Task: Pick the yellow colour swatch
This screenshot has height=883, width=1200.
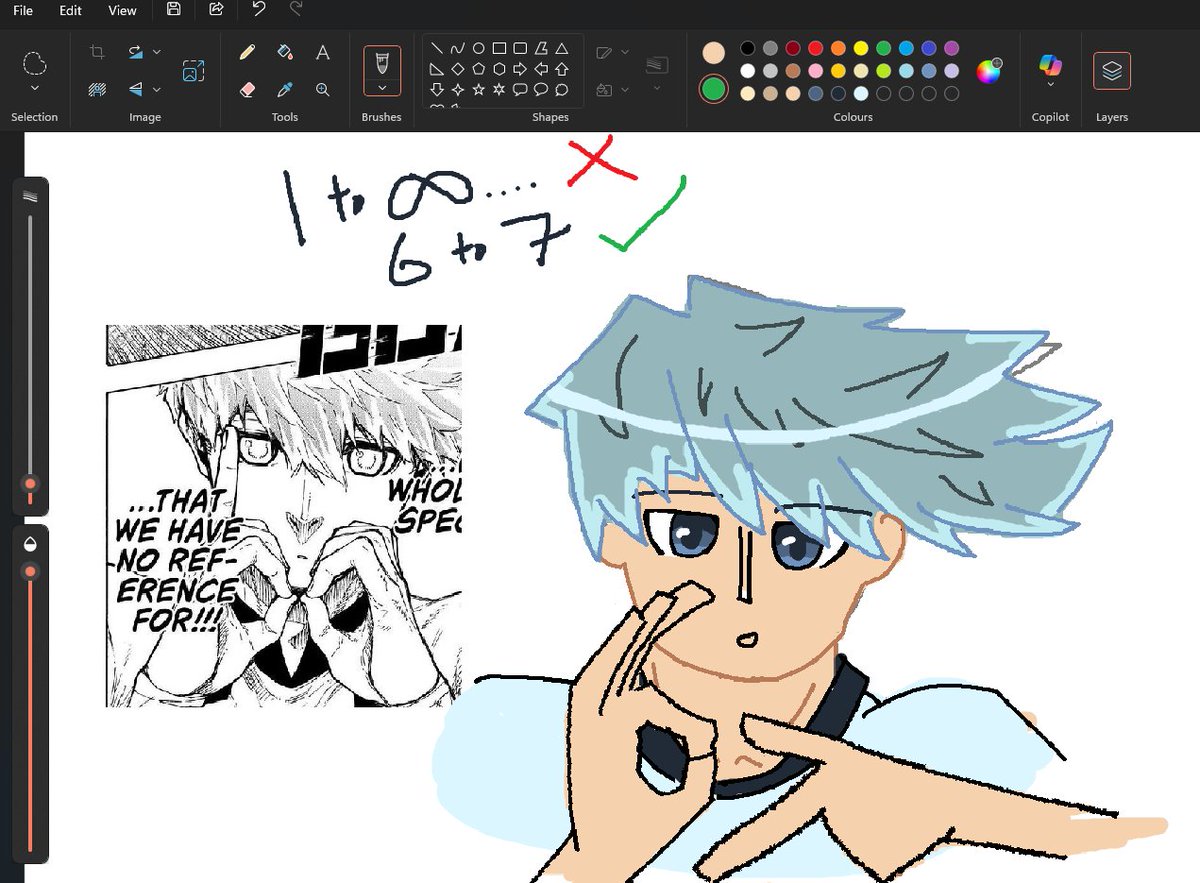Action: 860,48
